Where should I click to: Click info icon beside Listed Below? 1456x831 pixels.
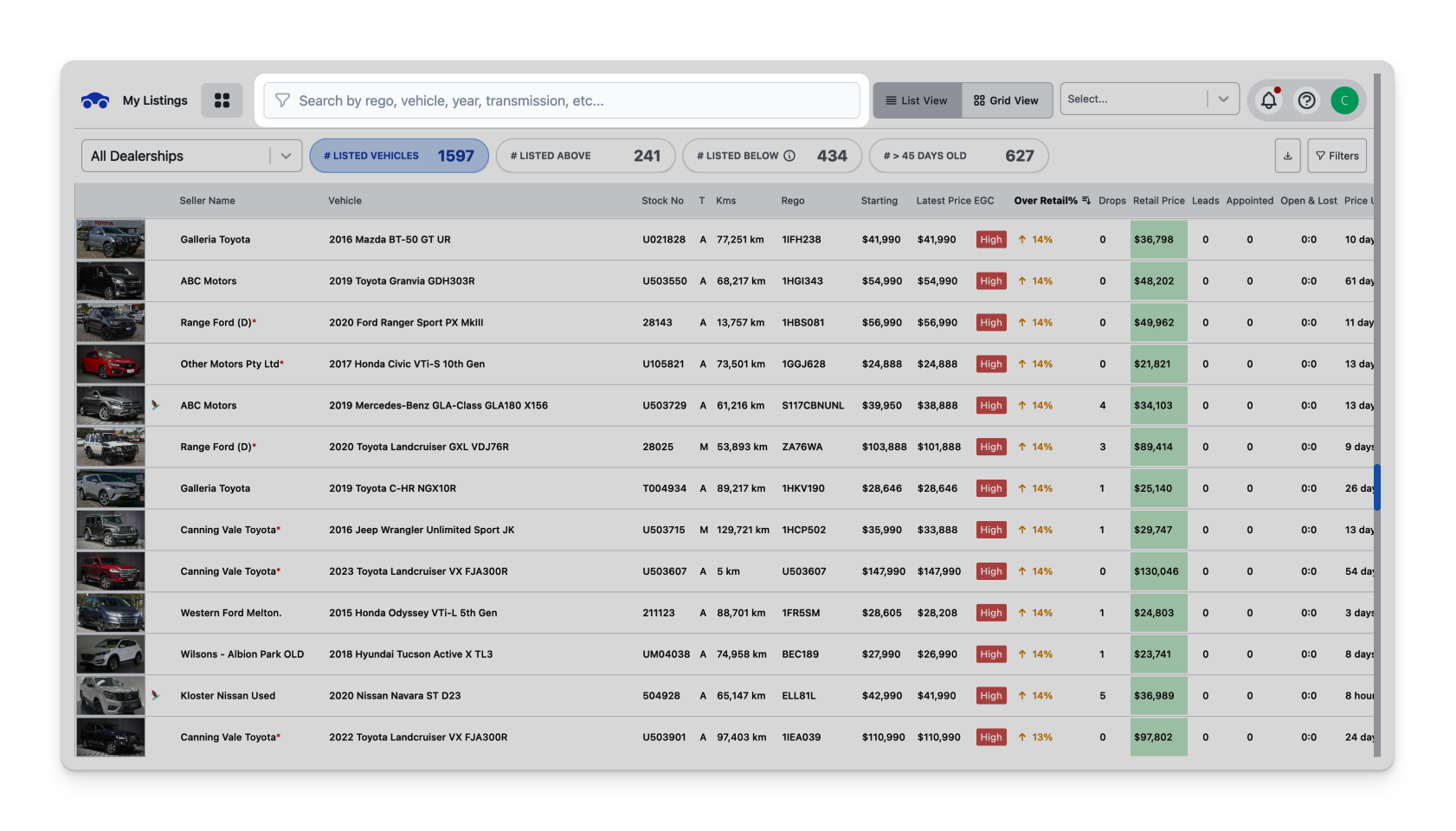789,156
